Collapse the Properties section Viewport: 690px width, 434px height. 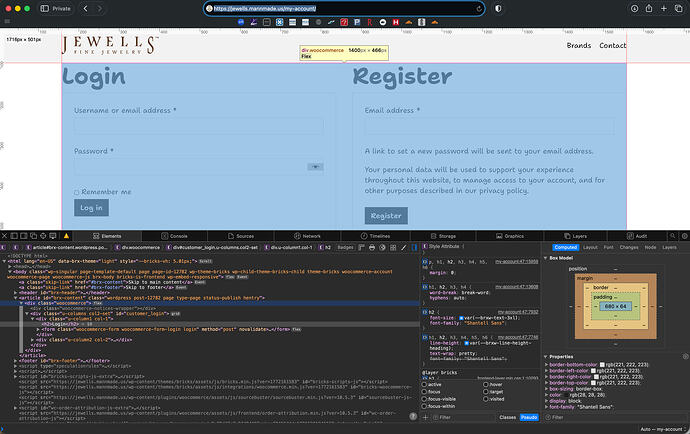(x=546, y=357)
